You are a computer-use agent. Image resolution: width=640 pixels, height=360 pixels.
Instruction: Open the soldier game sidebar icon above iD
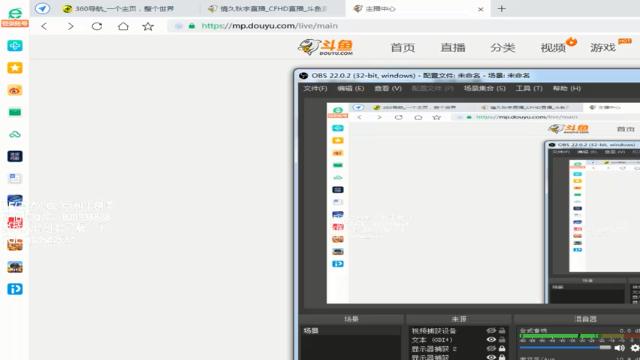[x=15, y=267]
